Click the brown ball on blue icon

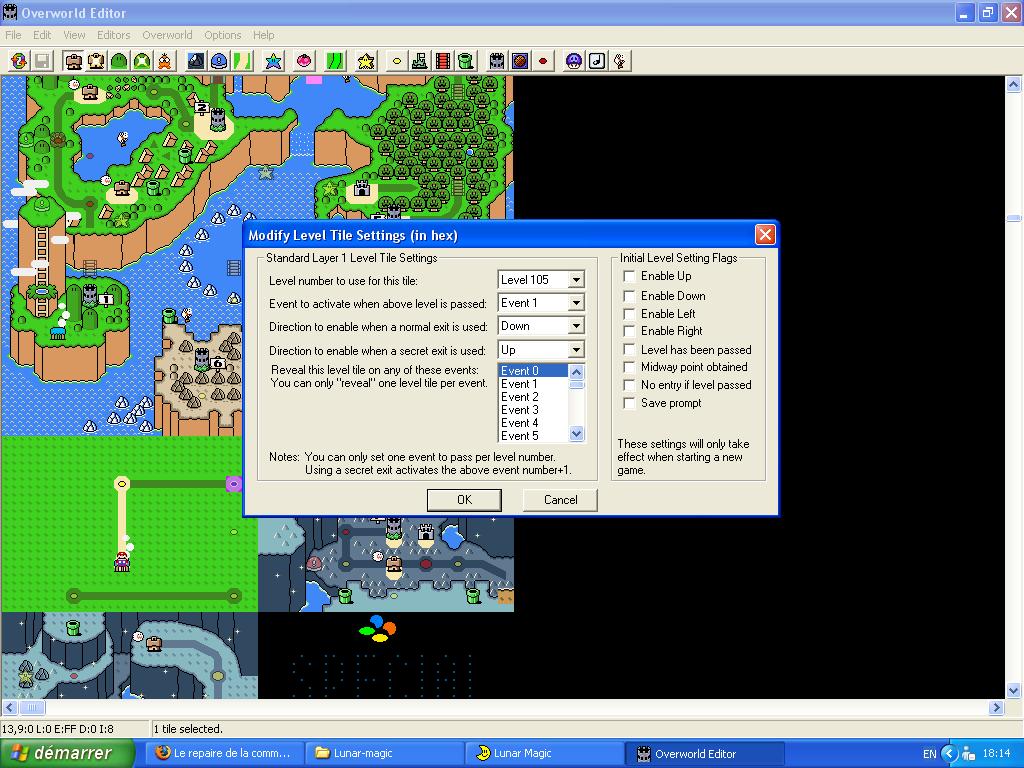click(520, 61)
